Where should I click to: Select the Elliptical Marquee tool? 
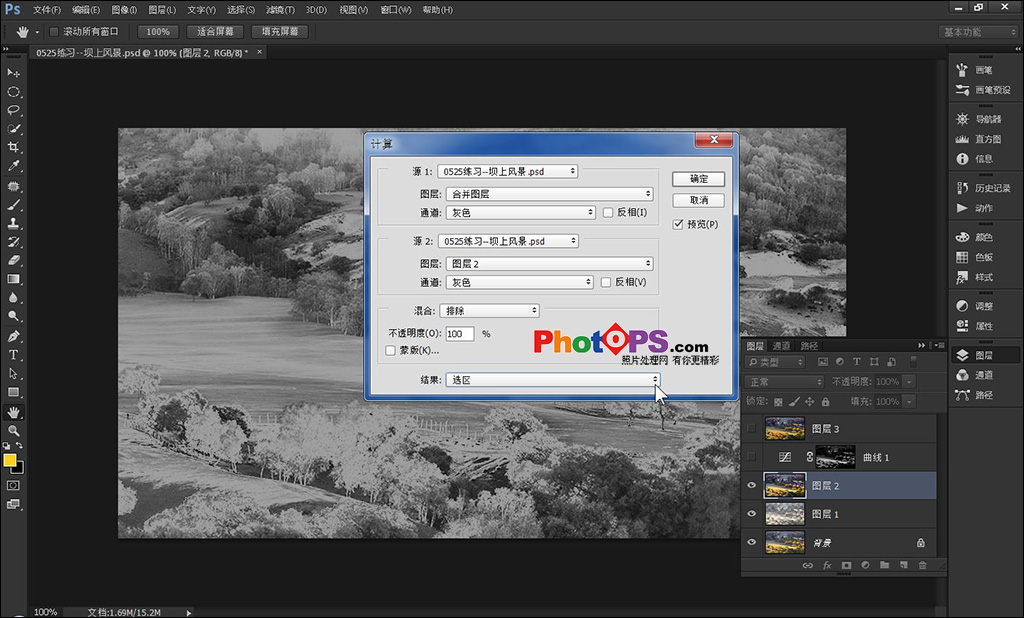pyautogui.click(x=13, y=91)
